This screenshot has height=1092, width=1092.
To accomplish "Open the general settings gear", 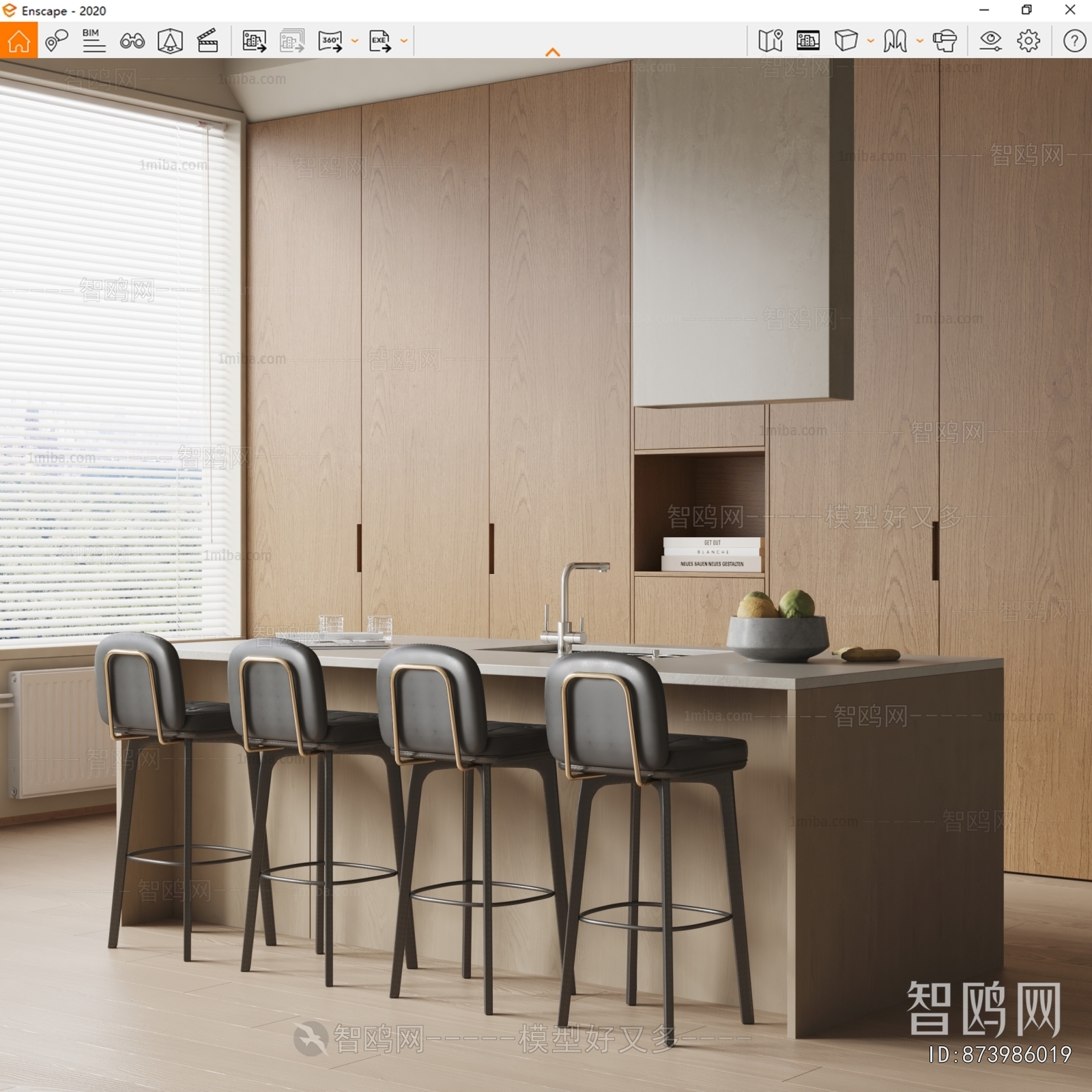I will (x=1027, y=41).
